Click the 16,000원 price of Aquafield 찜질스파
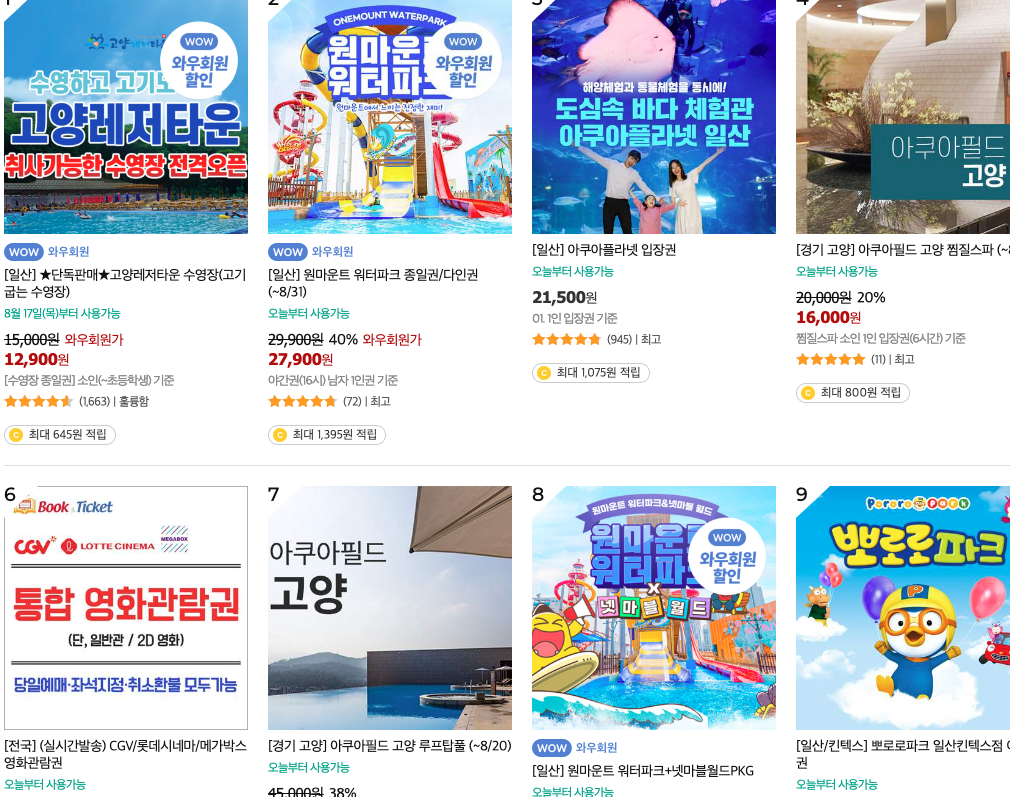Image resolution: width=1010 pixels, height=797 pixels. 828,318
